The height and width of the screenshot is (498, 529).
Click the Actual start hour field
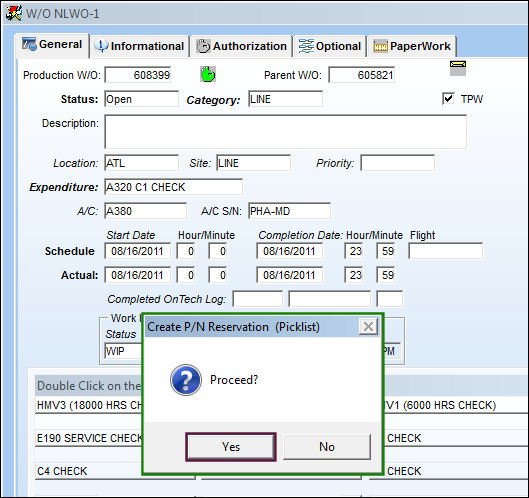coord(186,275)
